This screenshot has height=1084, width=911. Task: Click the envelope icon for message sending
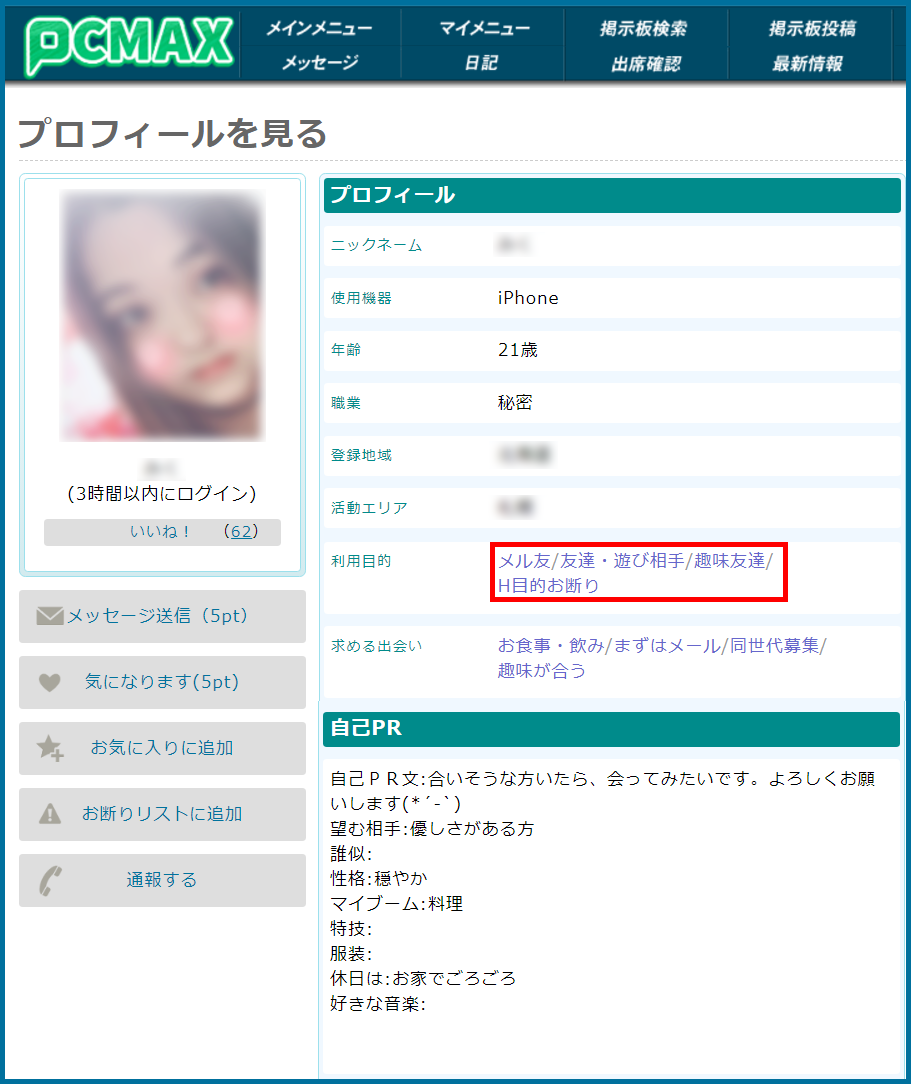50,616
